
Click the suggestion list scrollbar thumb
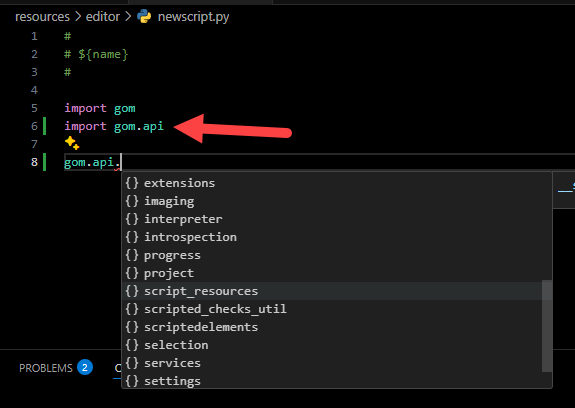click(x=547, y=326)
